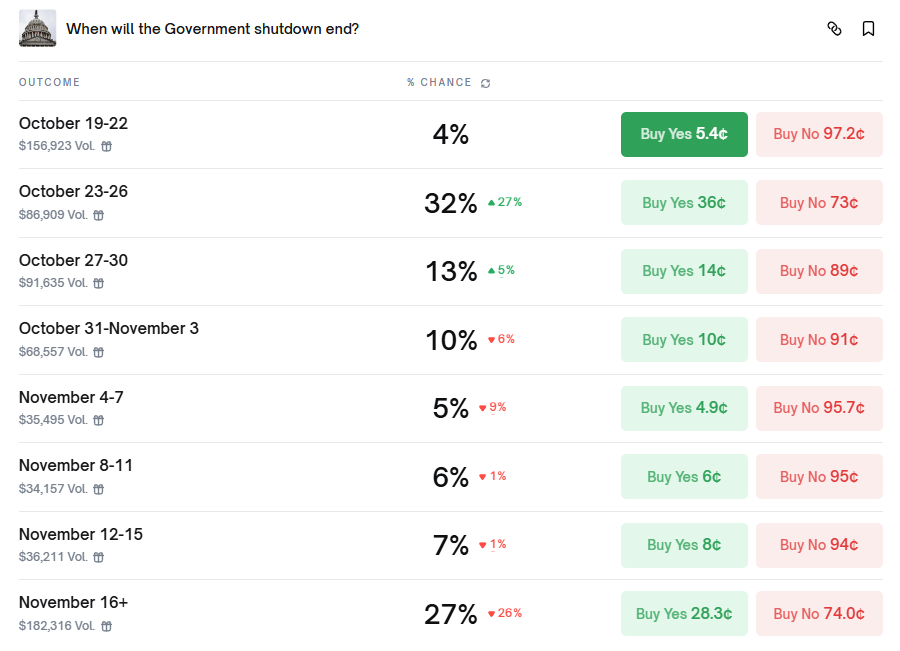Buy No at 73¢ for October 23-26
Image resolution: width=900 pixels, height=651 pixels.
pos(819,203)
